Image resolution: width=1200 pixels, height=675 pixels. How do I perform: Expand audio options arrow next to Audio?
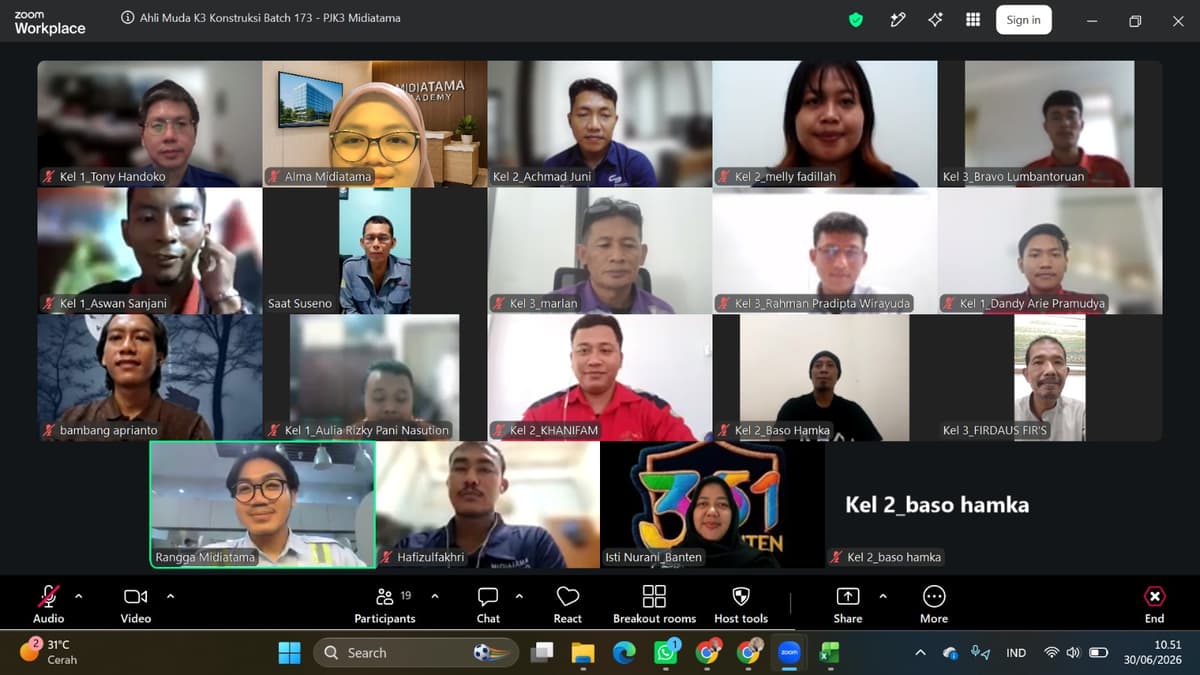pos(79,596)
